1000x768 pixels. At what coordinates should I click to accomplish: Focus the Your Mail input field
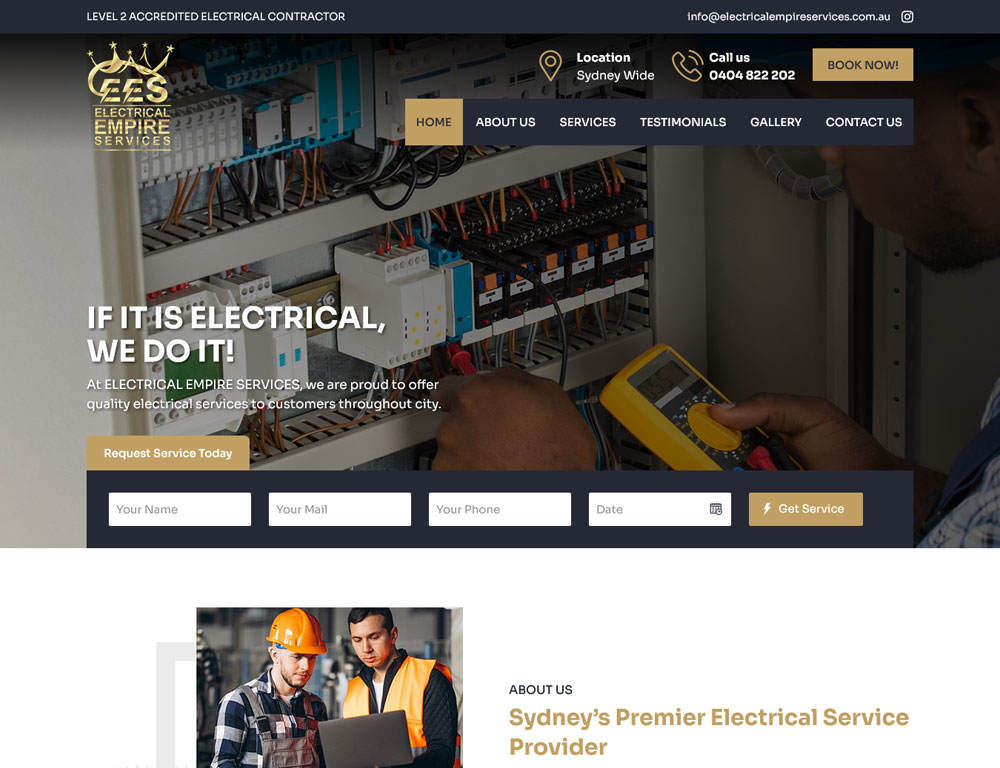pyautogui.click(x=340, y=509)
